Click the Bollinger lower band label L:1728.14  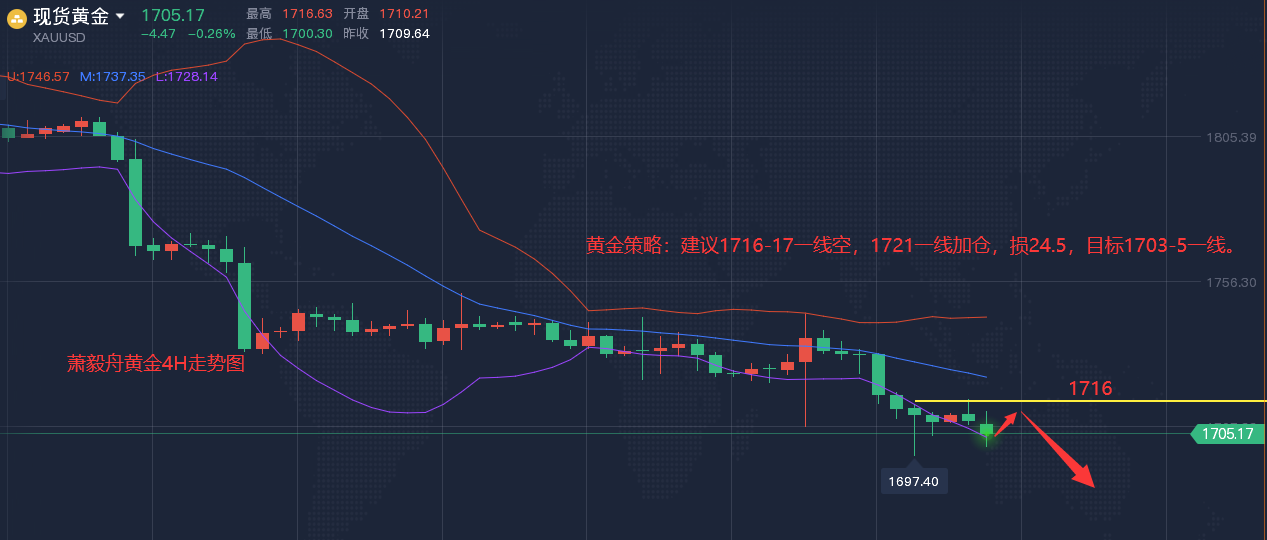(186, 76)
